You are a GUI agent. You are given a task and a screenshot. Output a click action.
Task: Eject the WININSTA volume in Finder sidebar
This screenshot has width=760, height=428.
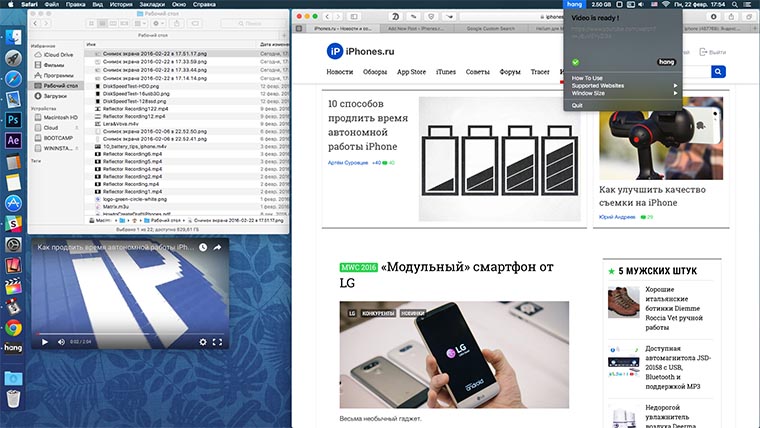point(77,148)
